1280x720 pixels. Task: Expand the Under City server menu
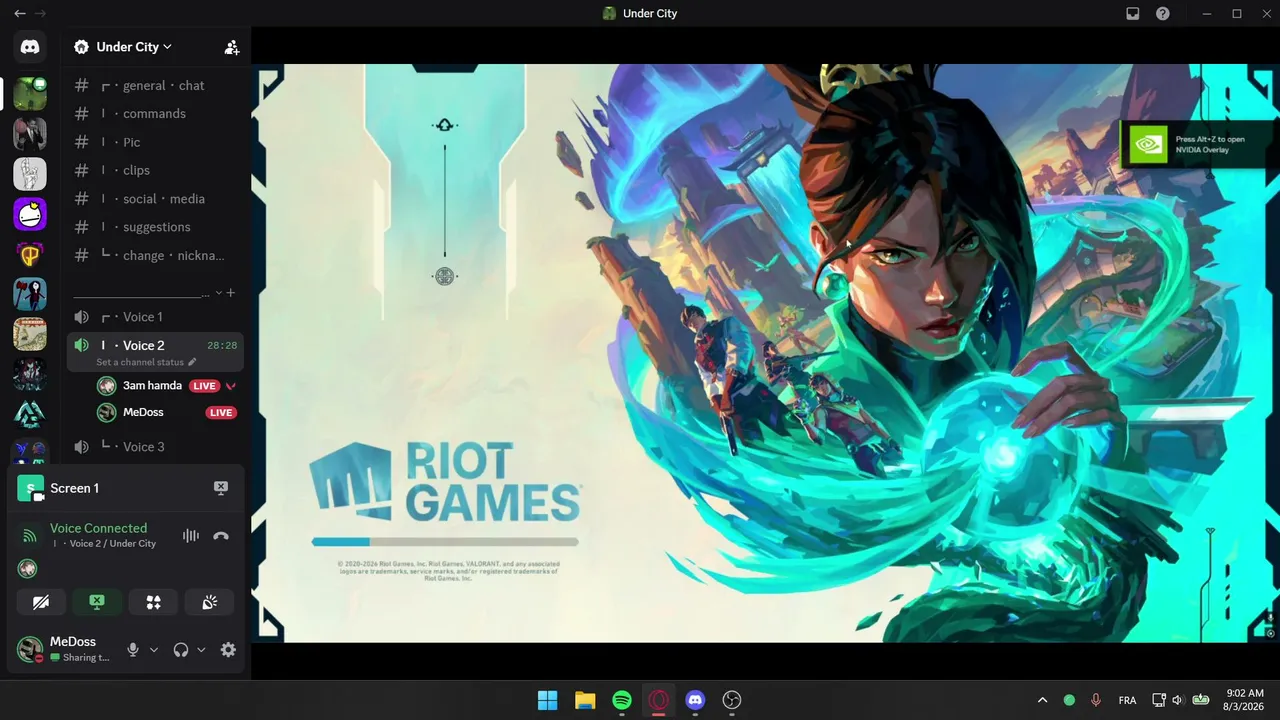point(134,47)
